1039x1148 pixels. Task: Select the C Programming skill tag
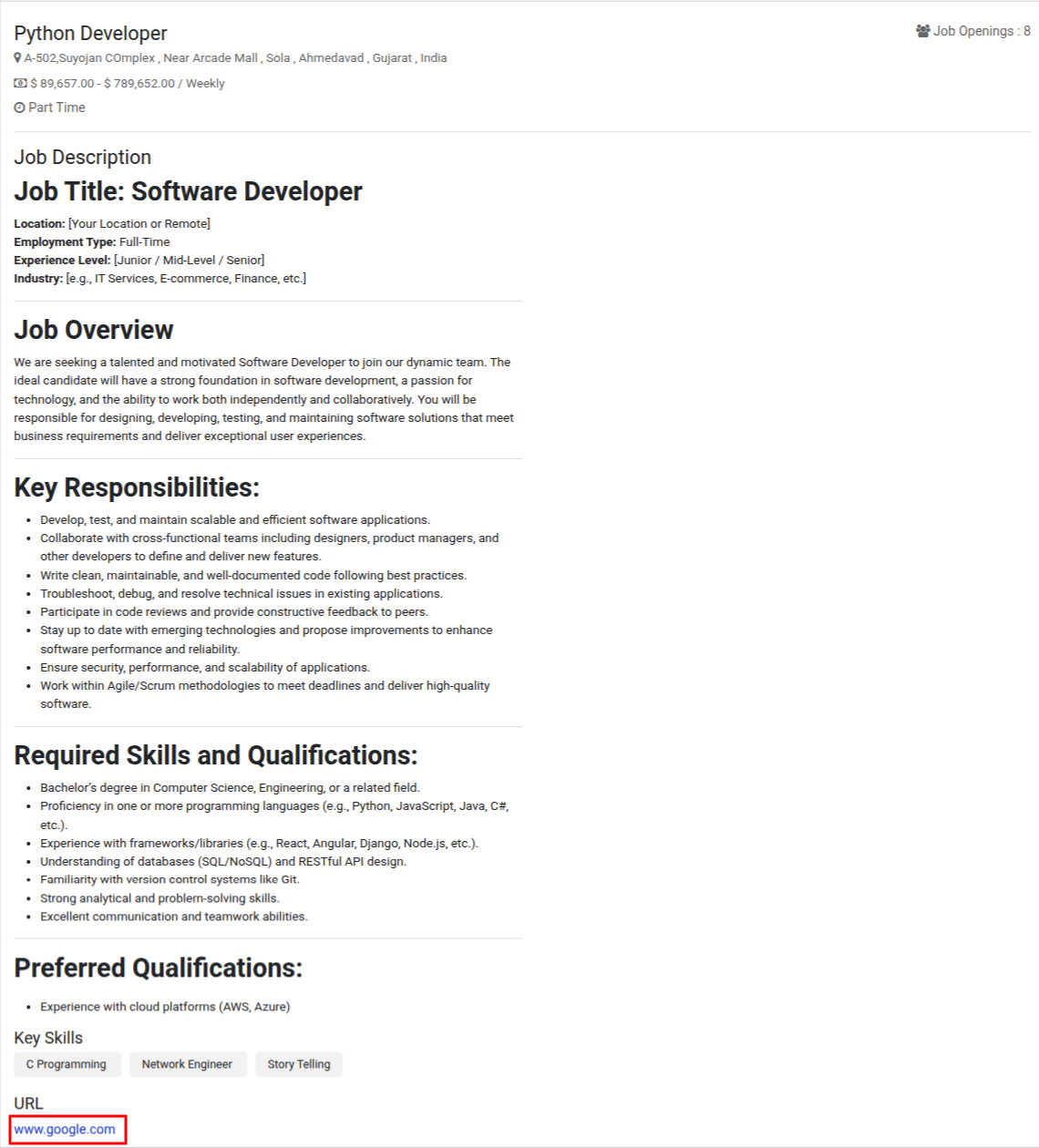coord(67,1064)
